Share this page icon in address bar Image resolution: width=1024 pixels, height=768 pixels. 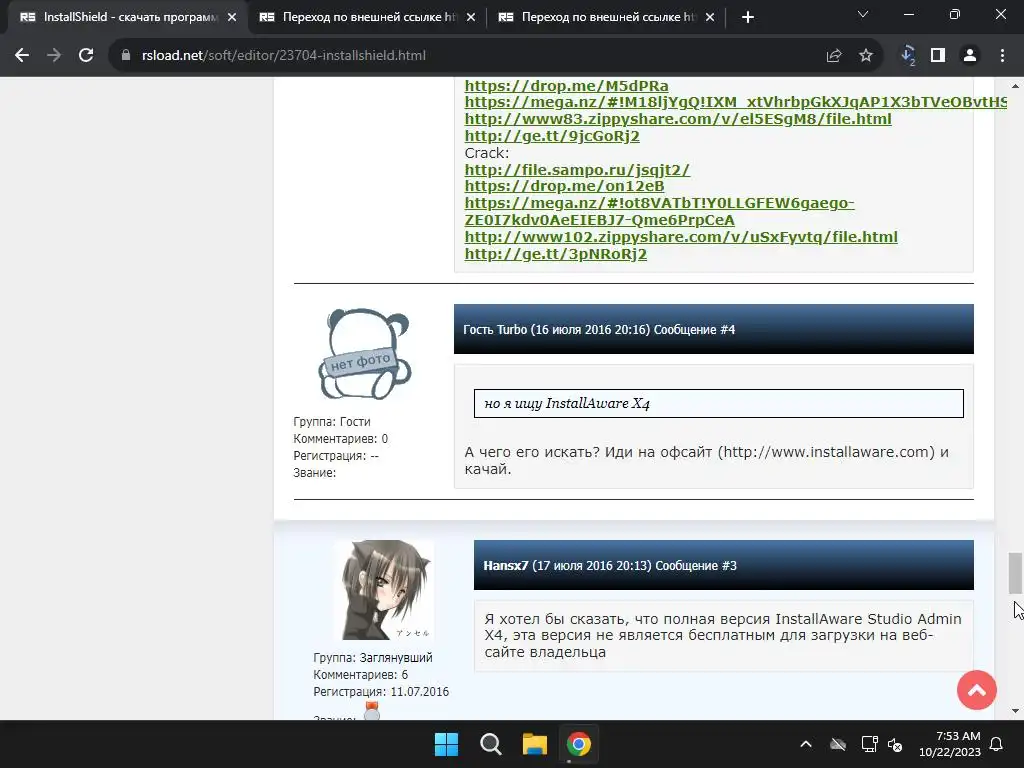click(x=834, y=56)
